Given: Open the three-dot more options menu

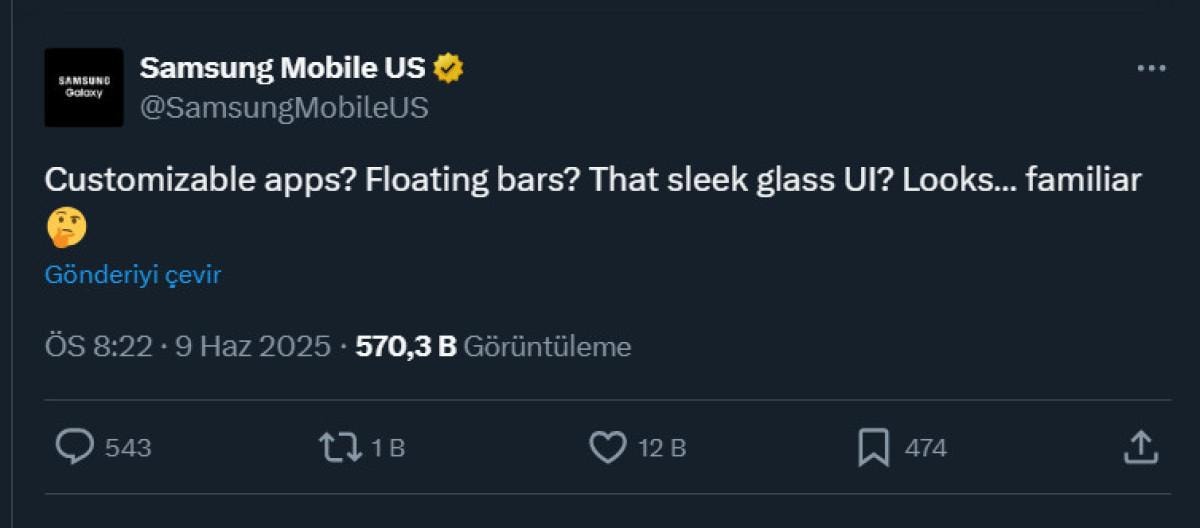Looking at the screenshot, I should click(x=1152, y=69).
